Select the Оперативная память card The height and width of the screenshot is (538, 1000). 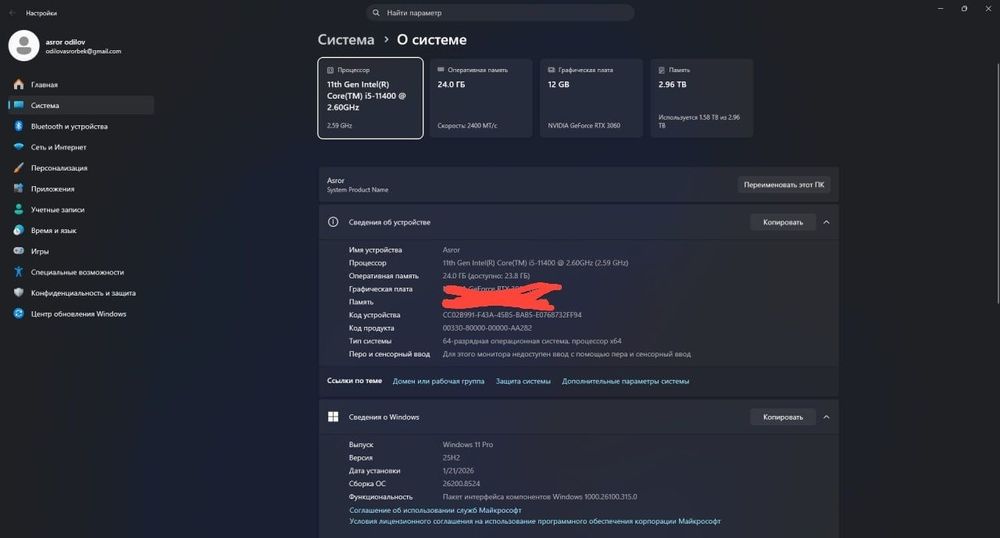(x=481, y=98)
